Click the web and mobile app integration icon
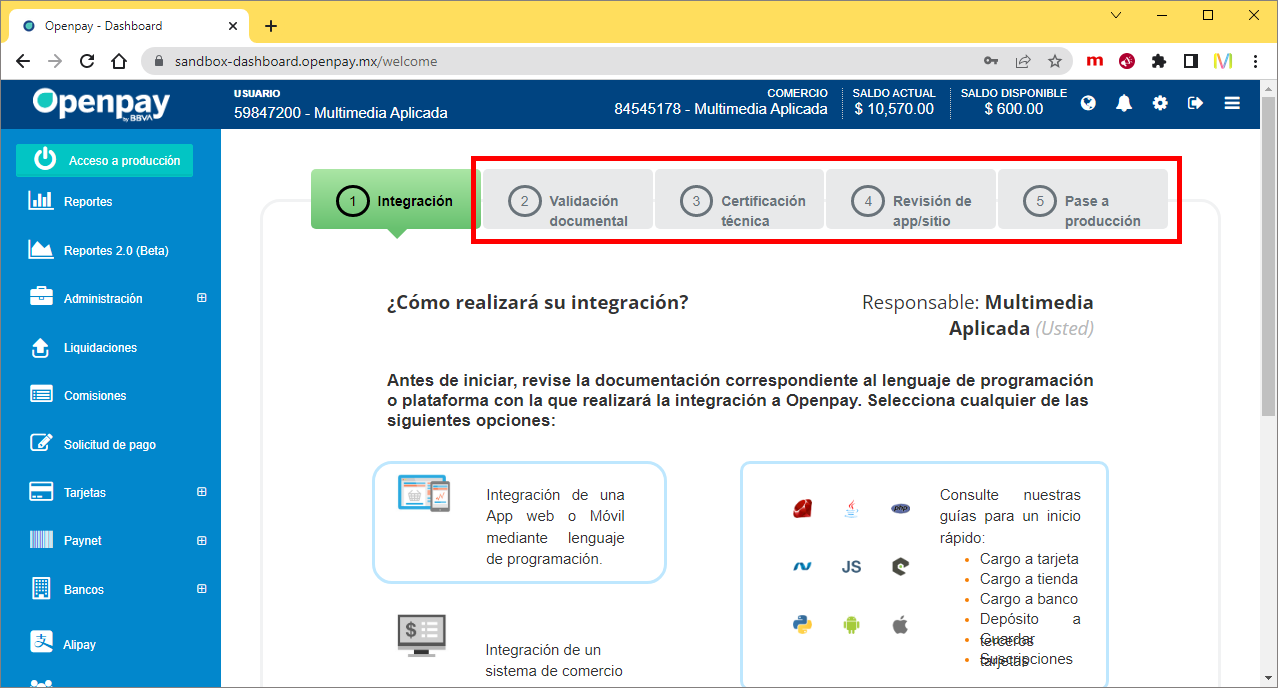The image size is (1278, 688). click(424, 494)
